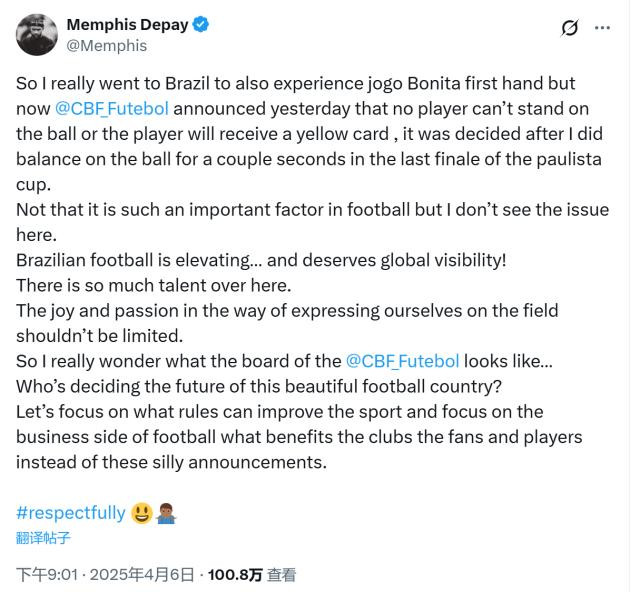The height and width of the screenshot is (592, 640).
Task: Click the Grok icon on the post
Action: click(569, 28)
